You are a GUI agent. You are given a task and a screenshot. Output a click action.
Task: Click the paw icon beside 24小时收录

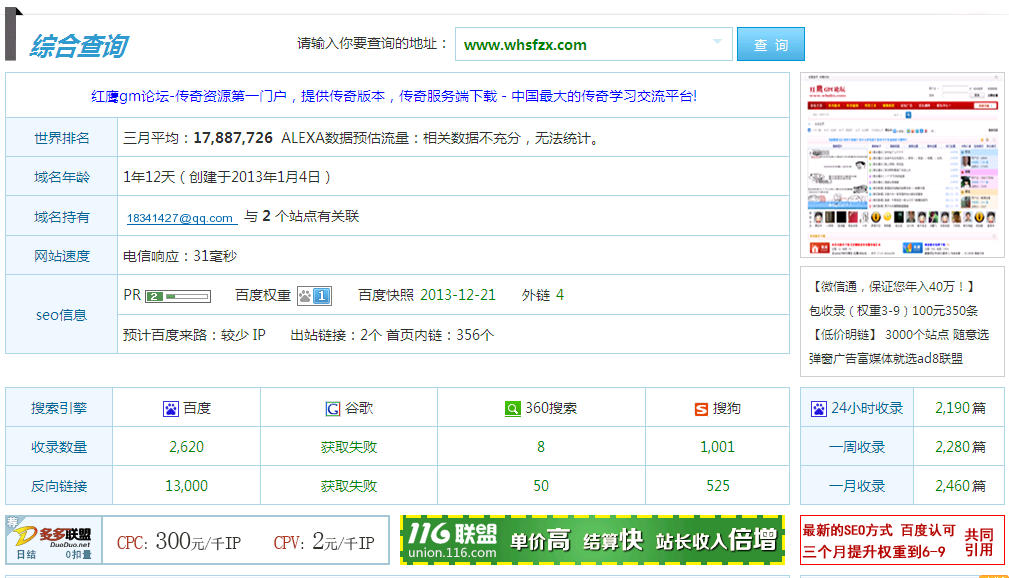pyautogui.click(x=819, y=409)
